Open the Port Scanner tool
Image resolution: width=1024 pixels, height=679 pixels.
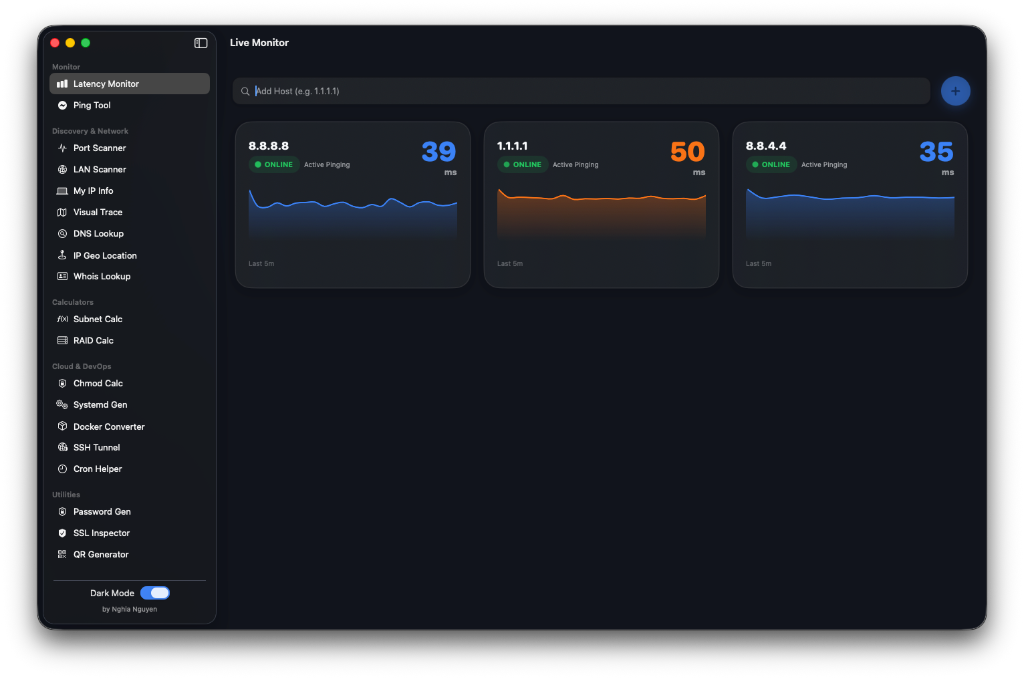(x=62, y=147)
